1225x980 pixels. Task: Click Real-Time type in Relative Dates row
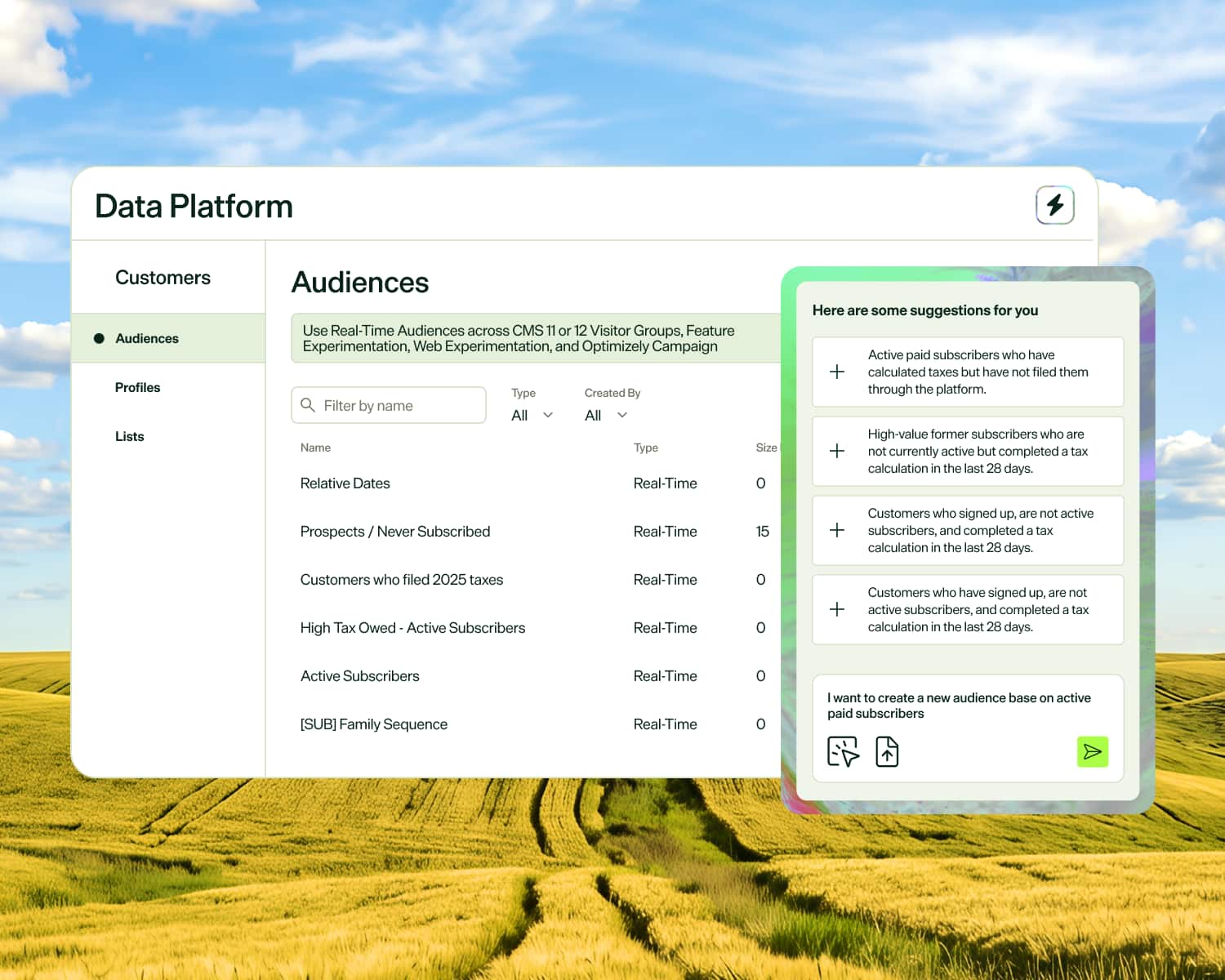[665, 483]
